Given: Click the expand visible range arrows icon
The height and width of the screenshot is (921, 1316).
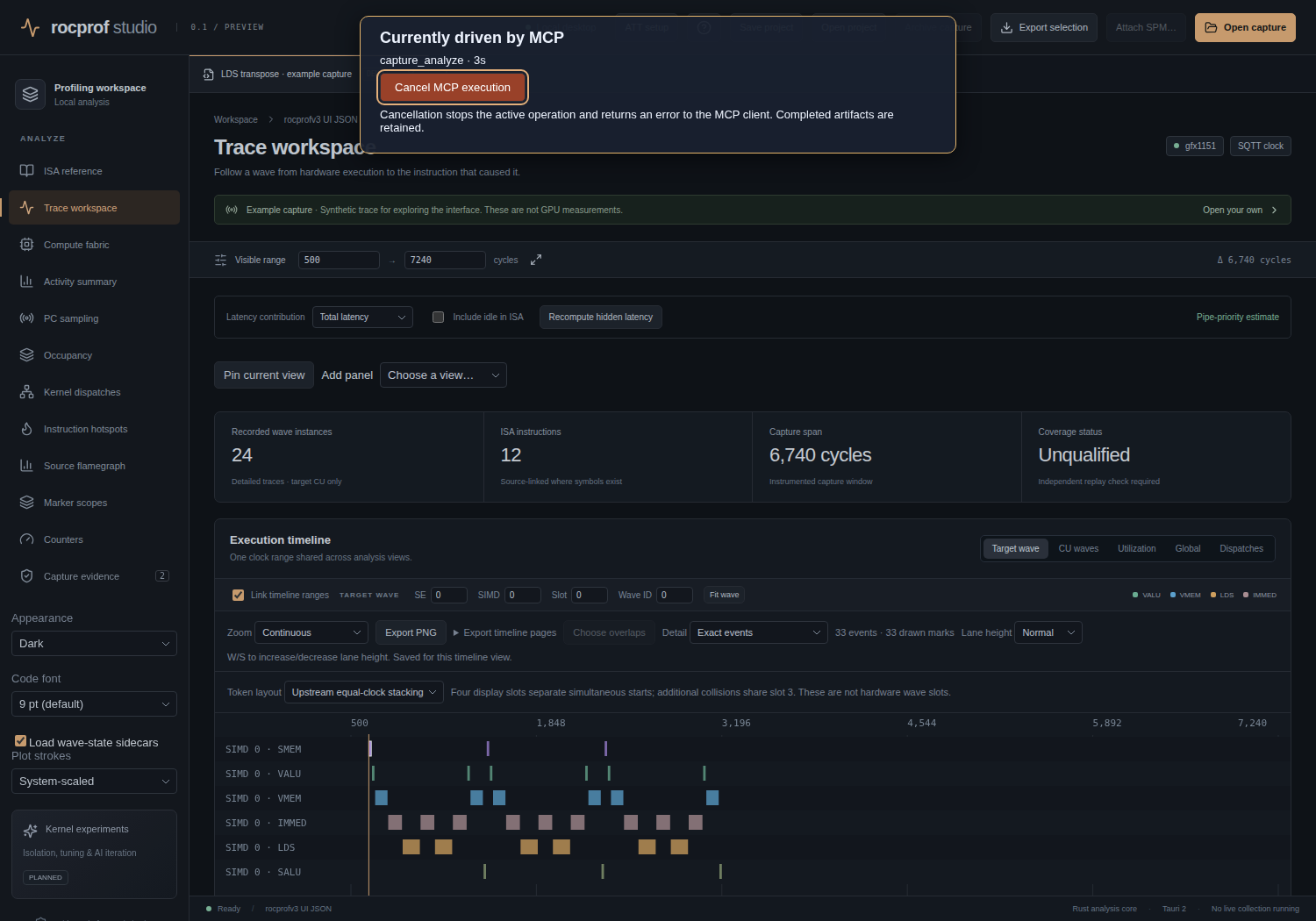Looking at the screenshot, I should [536, 260].
